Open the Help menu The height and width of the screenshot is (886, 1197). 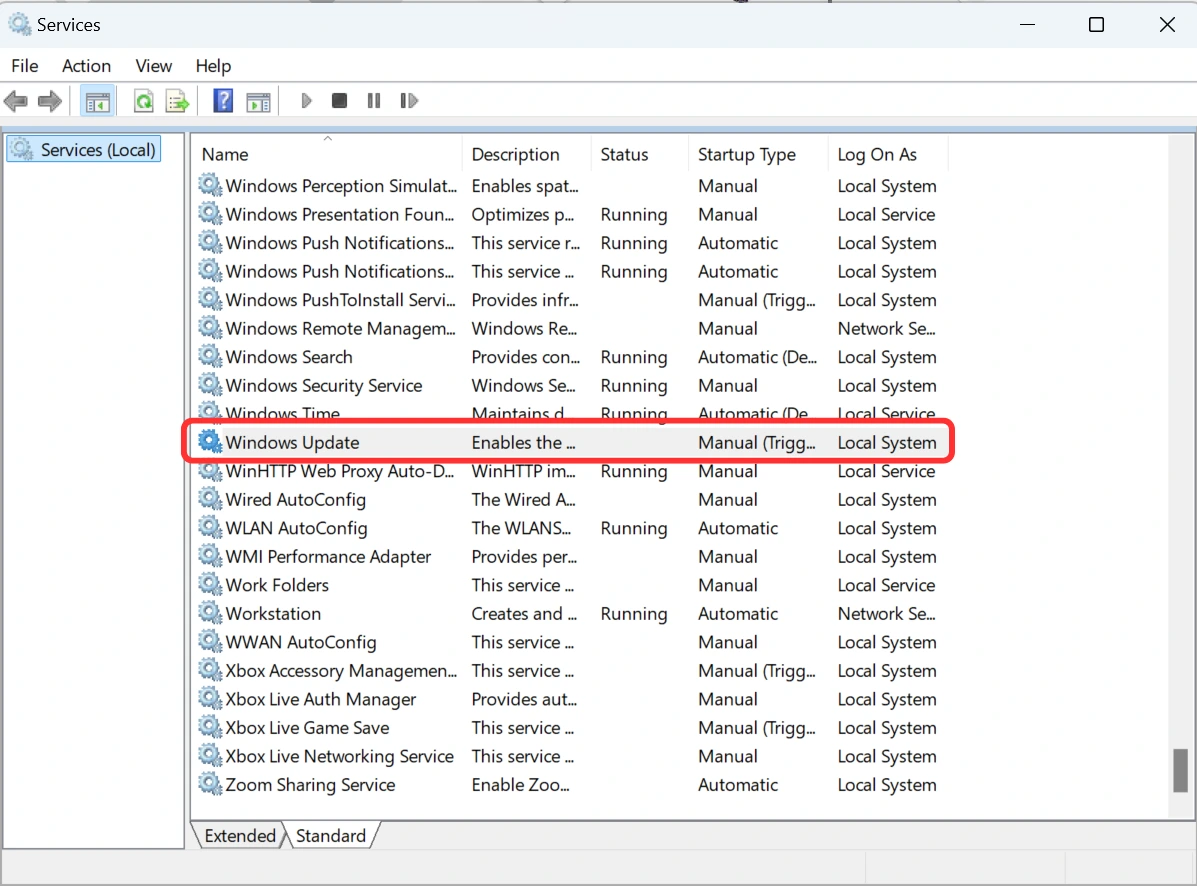(x=213, y=66)
